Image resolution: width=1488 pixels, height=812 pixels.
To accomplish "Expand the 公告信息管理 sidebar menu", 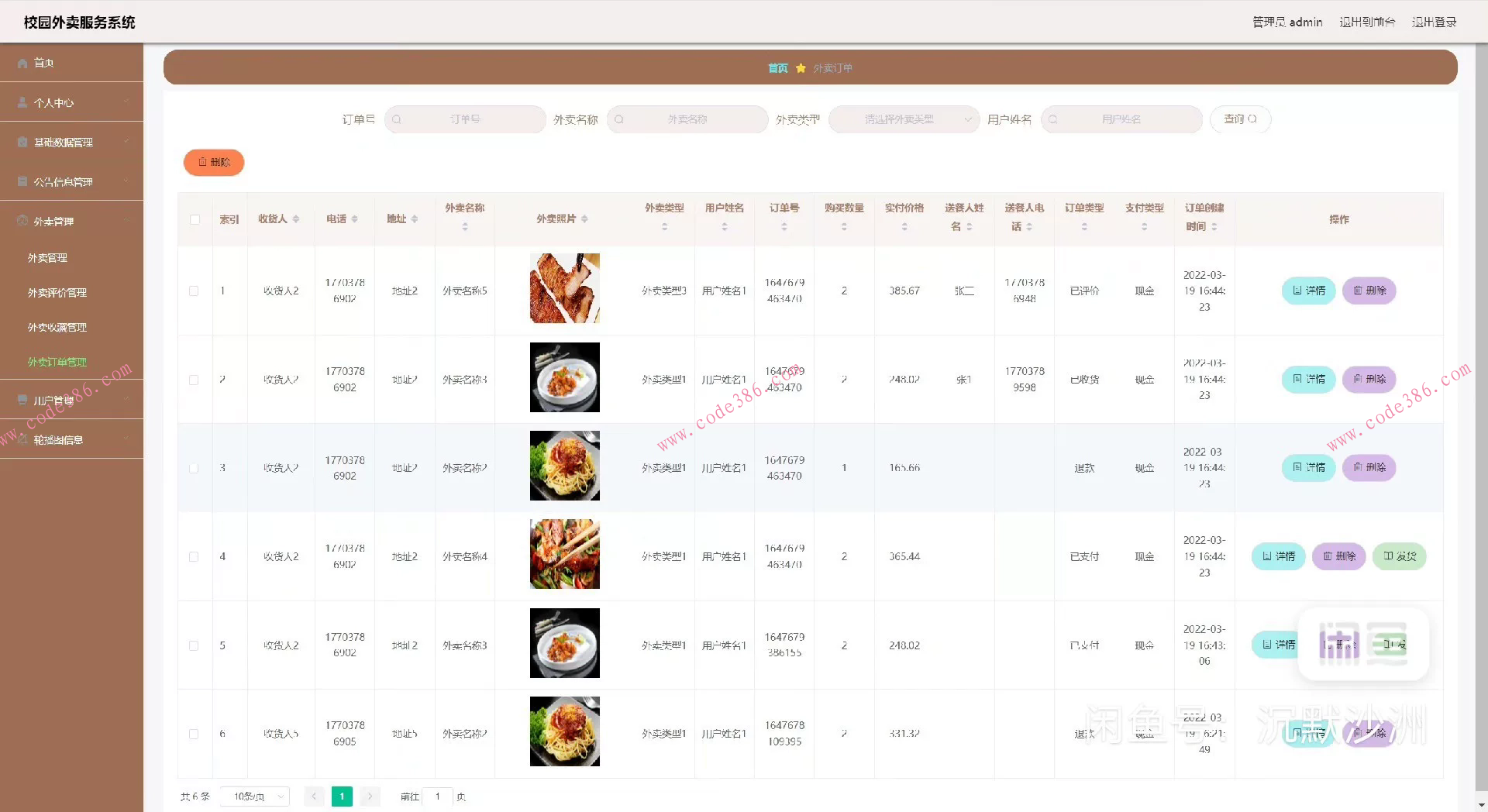I will pyautogui.click(x=71, y=181).
